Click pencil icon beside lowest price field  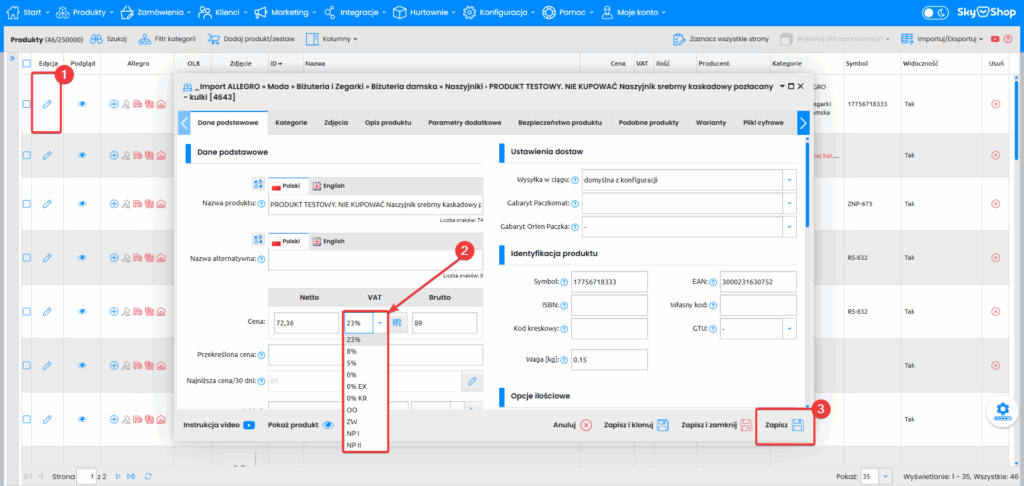click(474, 380)
